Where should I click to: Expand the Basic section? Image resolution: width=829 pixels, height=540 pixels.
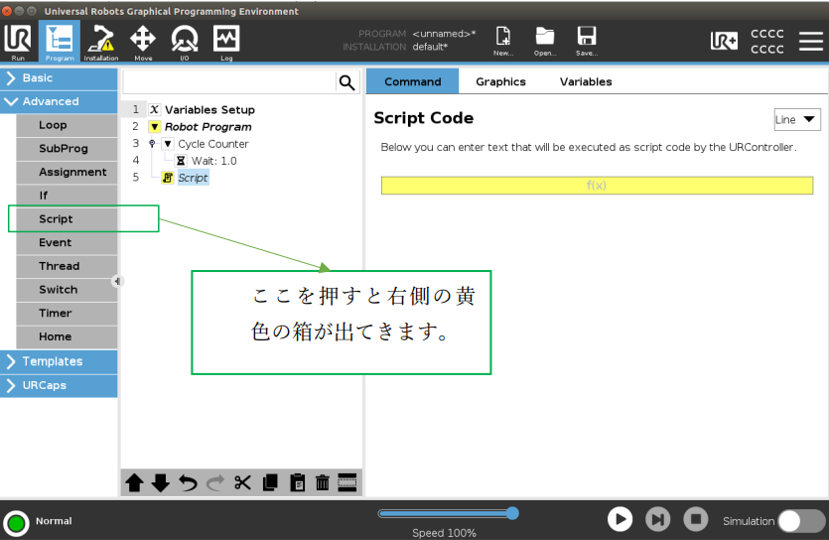point(59,78)
